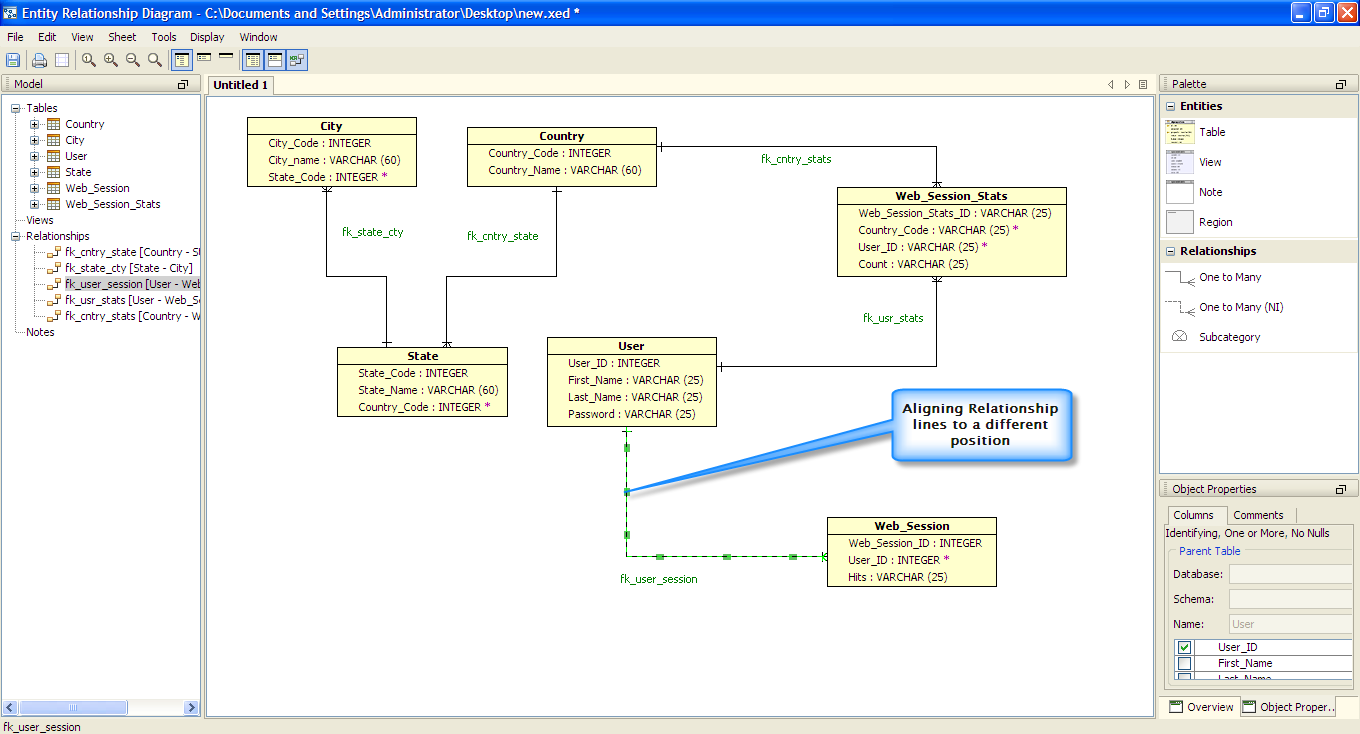This screenshot has height=734, width=1360.
Task: Select the Untitled 1 sheet tab
Action: coord(240,85)
